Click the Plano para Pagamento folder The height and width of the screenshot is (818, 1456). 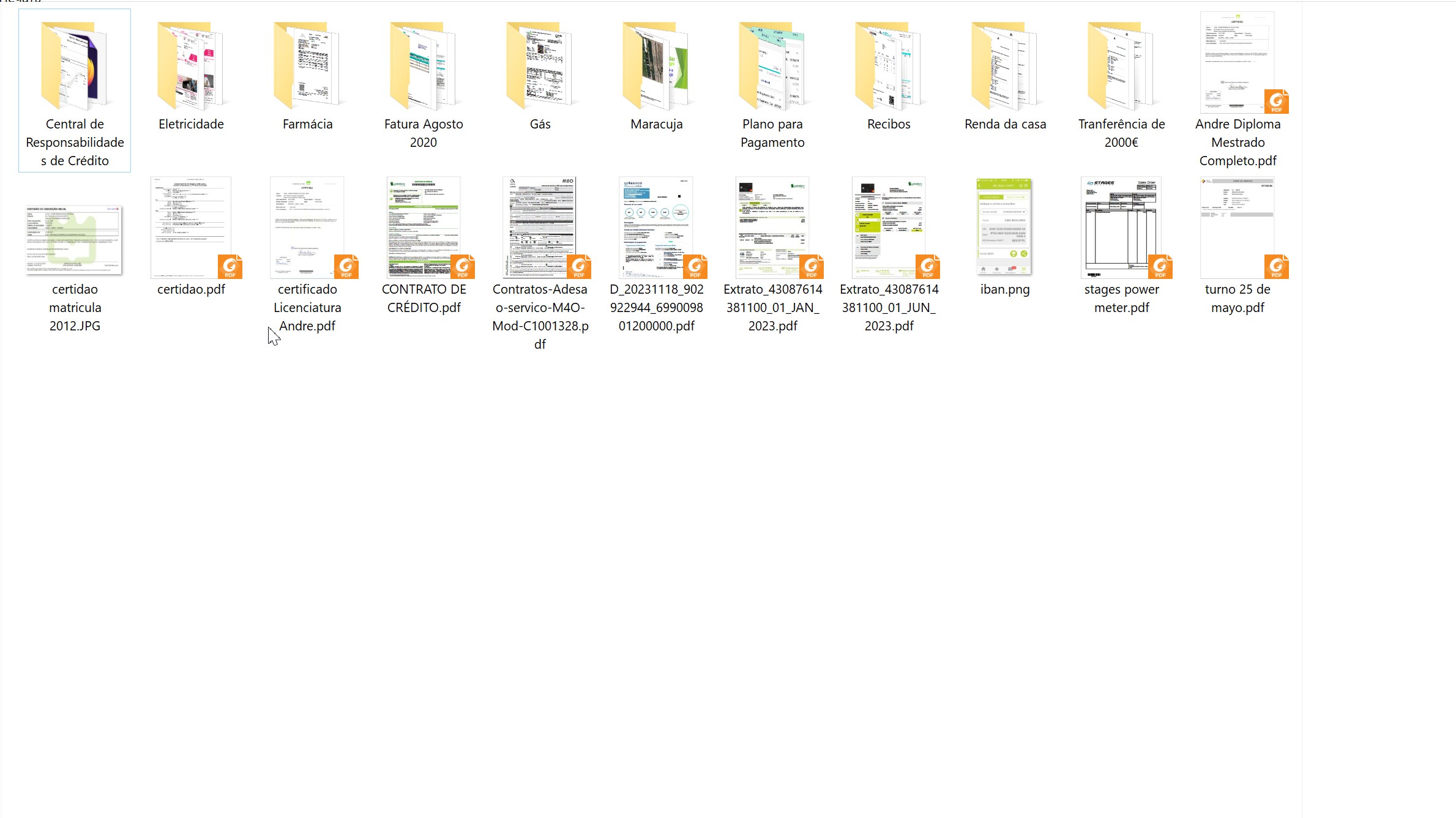772,66
